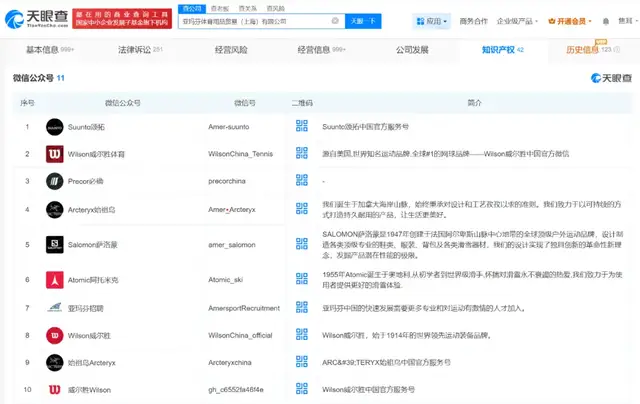
Task: Open QR code for Precor必确 account
Action: (x=301, y=181)
